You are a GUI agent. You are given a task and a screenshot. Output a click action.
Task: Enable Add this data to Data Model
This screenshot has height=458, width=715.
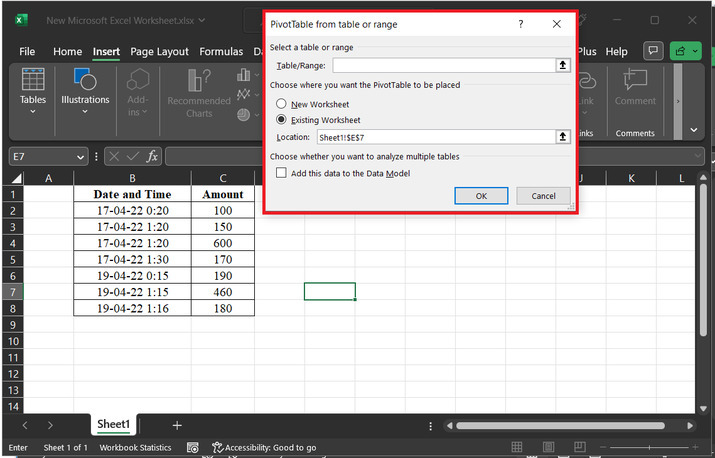[x=282, y=173]
